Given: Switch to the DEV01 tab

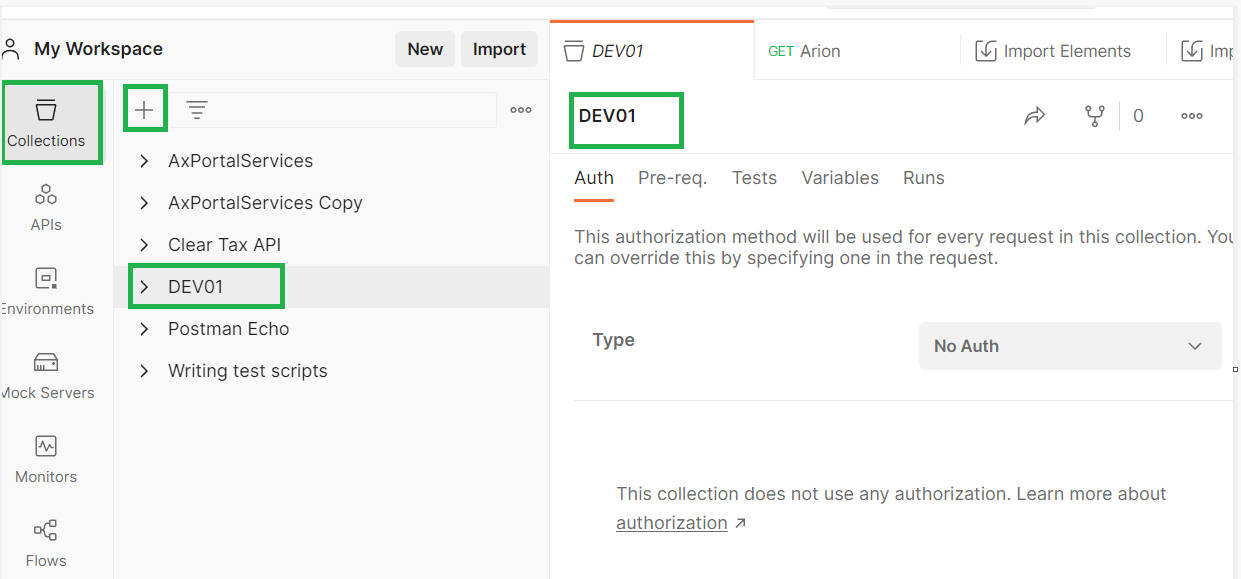Looking at the screenshot, I should pos(651,51).
